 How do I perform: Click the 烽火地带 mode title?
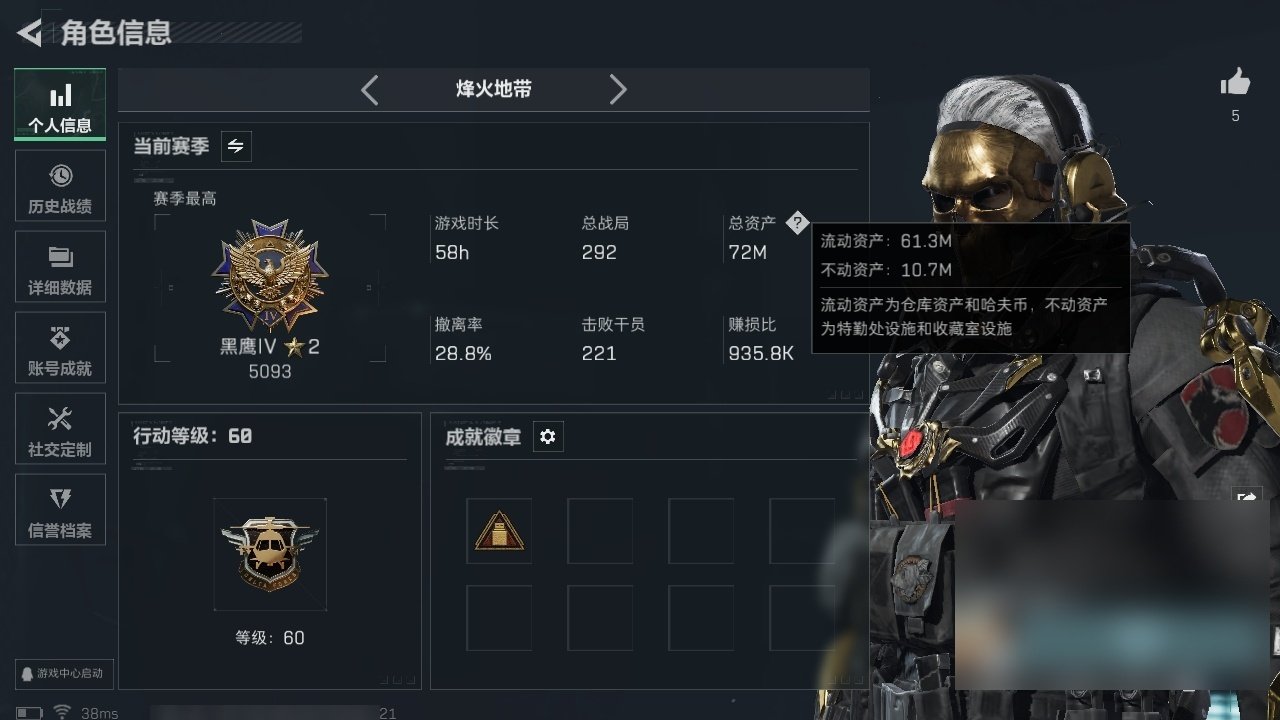click(x=494, y=90)
